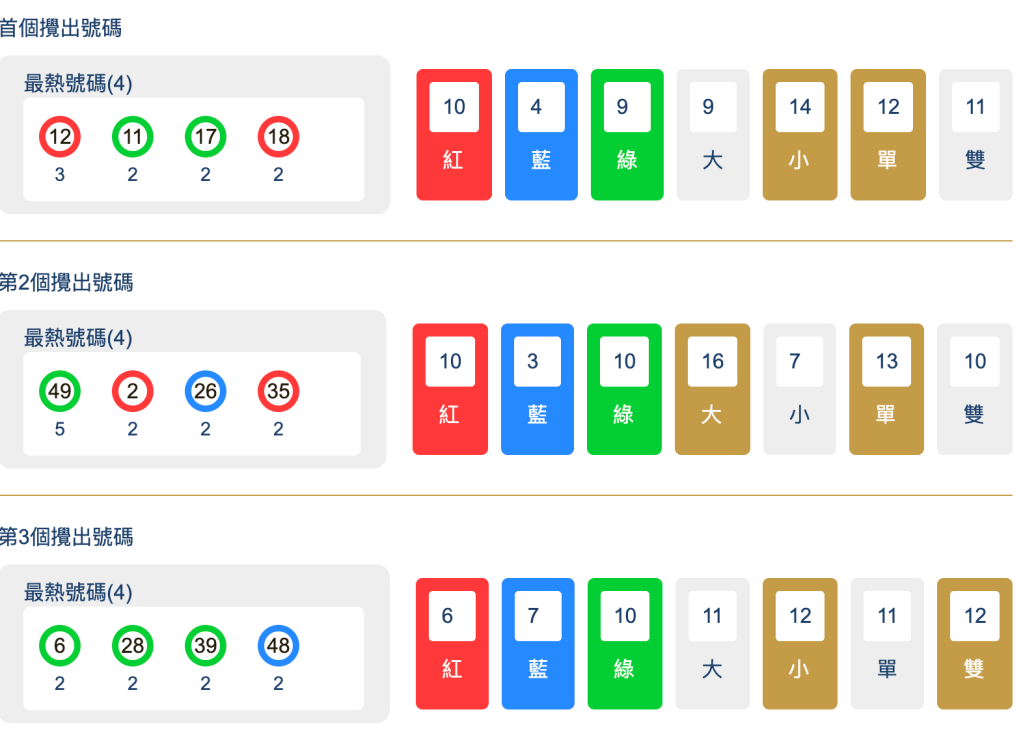Click first-draw blue (藍) card showing 4
Screen dimensions: 1023x729
[541, 134]
